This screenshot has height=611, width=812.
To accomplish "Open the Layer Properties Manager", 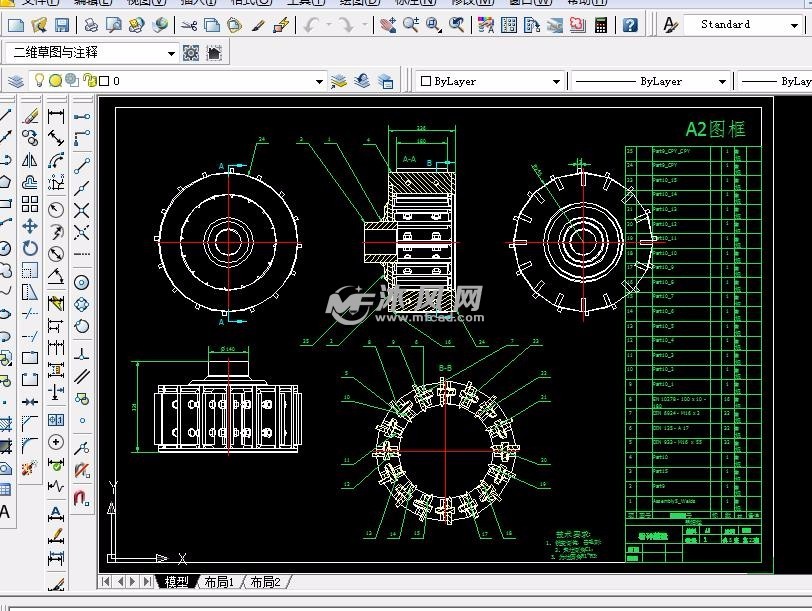I will [x=16, y=81].
